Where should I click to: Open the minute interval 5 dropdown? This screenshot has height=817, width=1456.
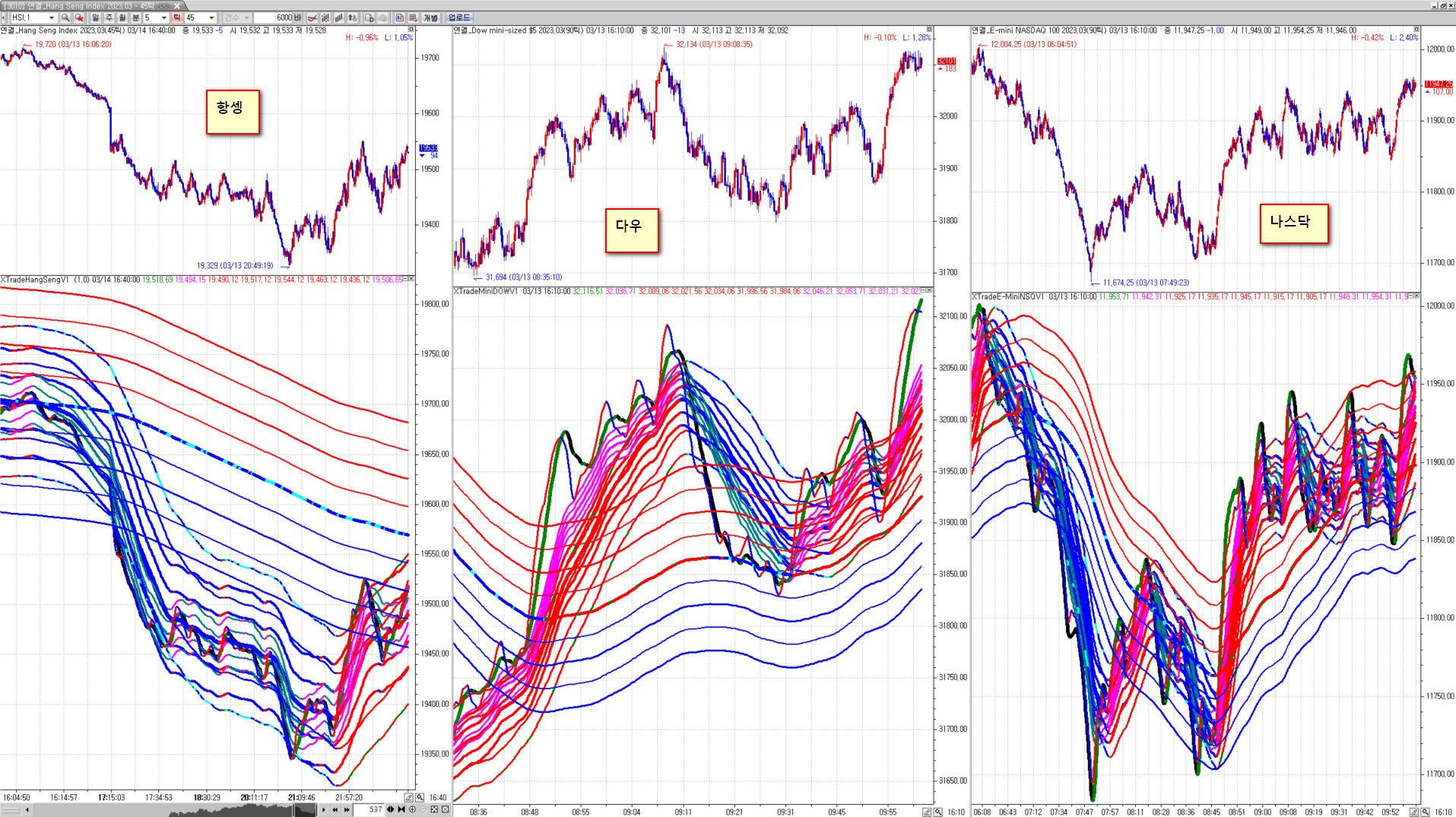tap(163, 17)
